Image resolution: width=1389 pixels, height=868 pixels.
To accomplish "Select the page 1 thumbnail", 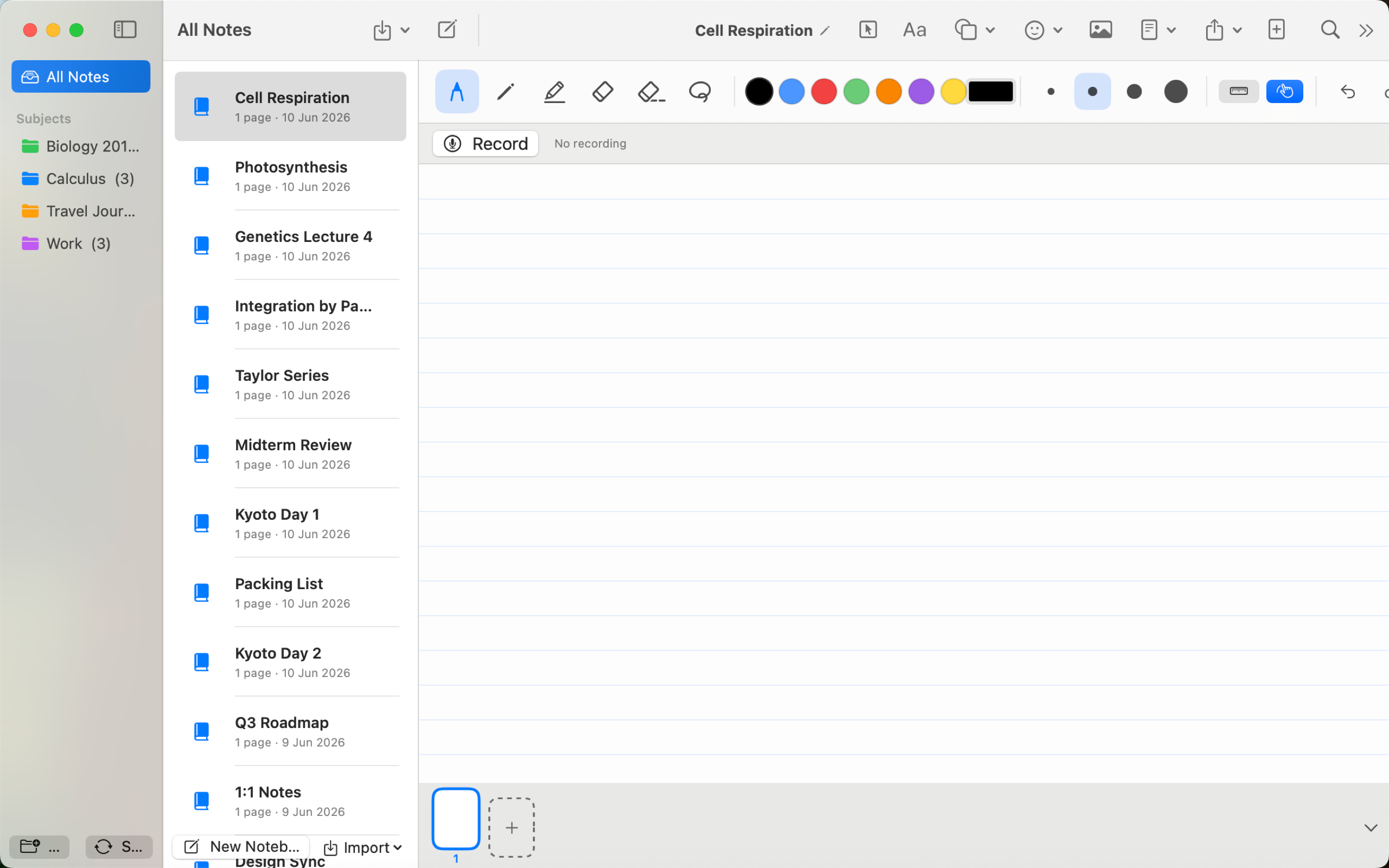I will (x=456, y=819).
